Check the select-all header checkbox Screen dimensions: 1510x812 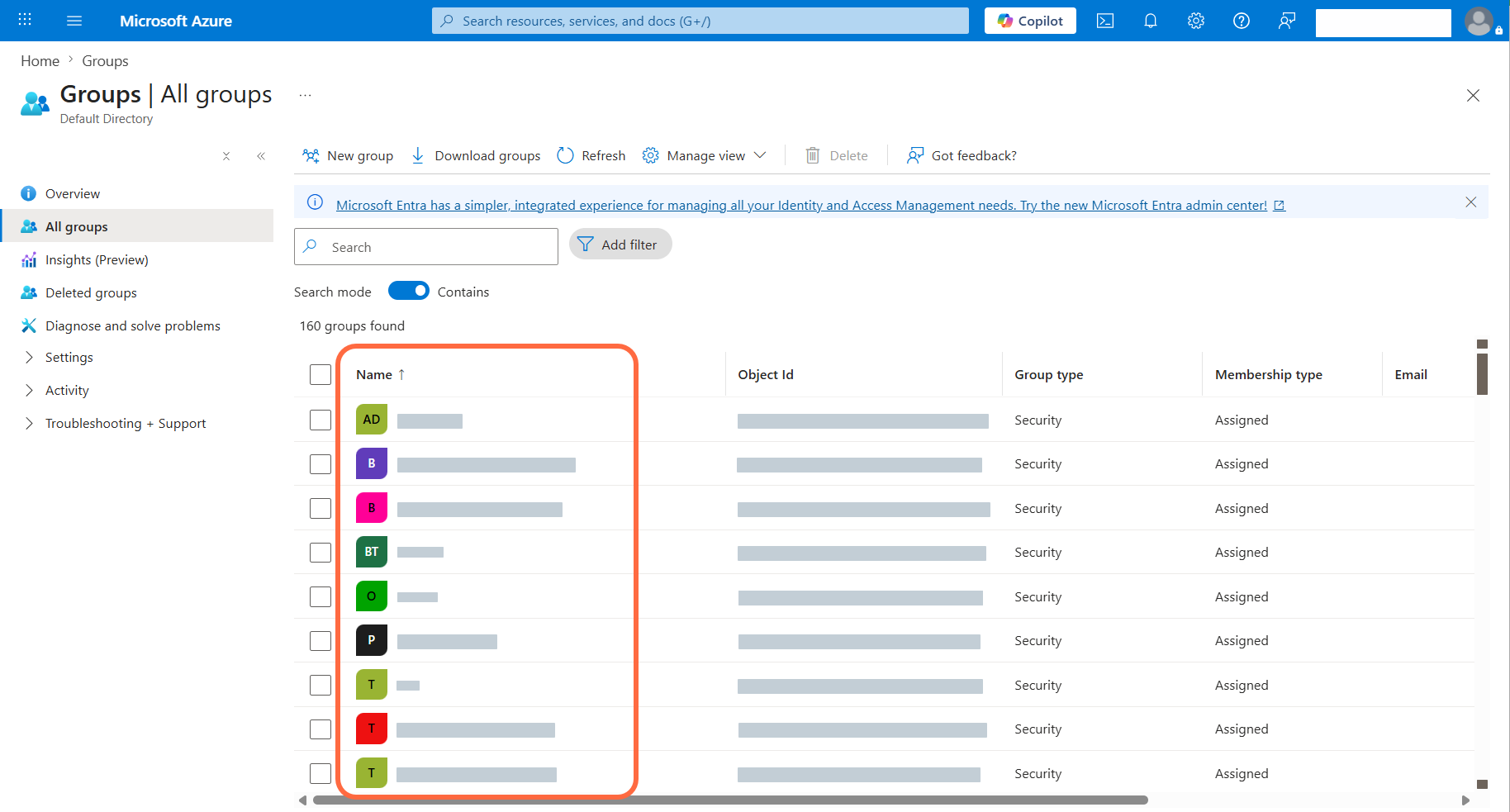point(321,374)
